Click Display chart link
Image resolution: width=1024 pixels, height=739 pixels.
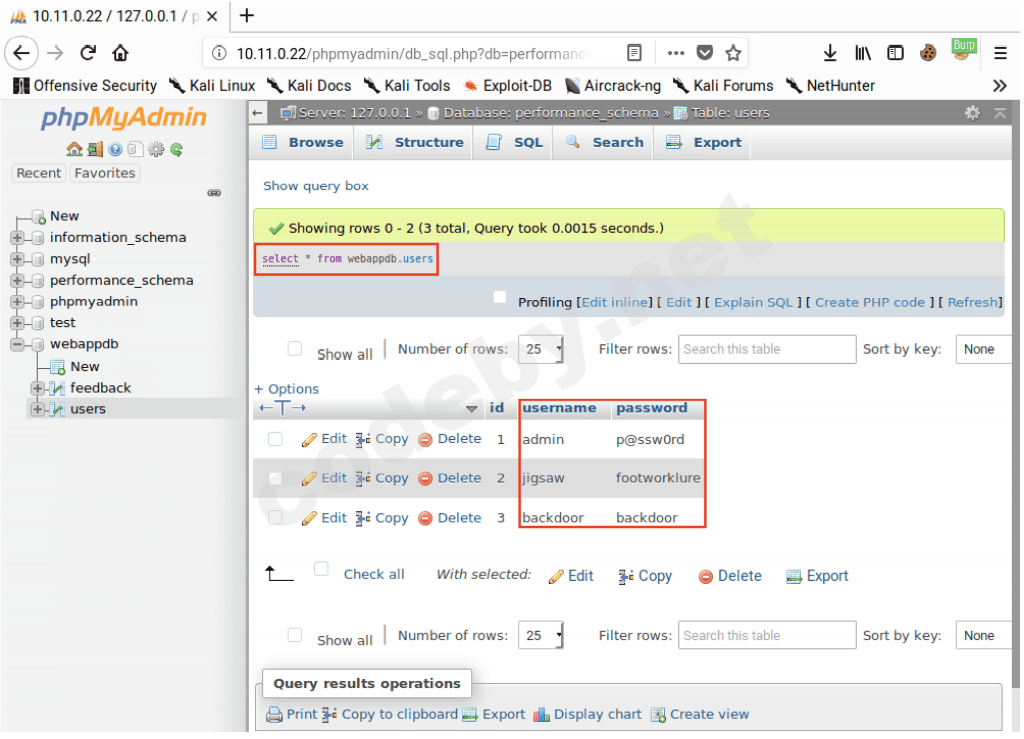point(598,715)
